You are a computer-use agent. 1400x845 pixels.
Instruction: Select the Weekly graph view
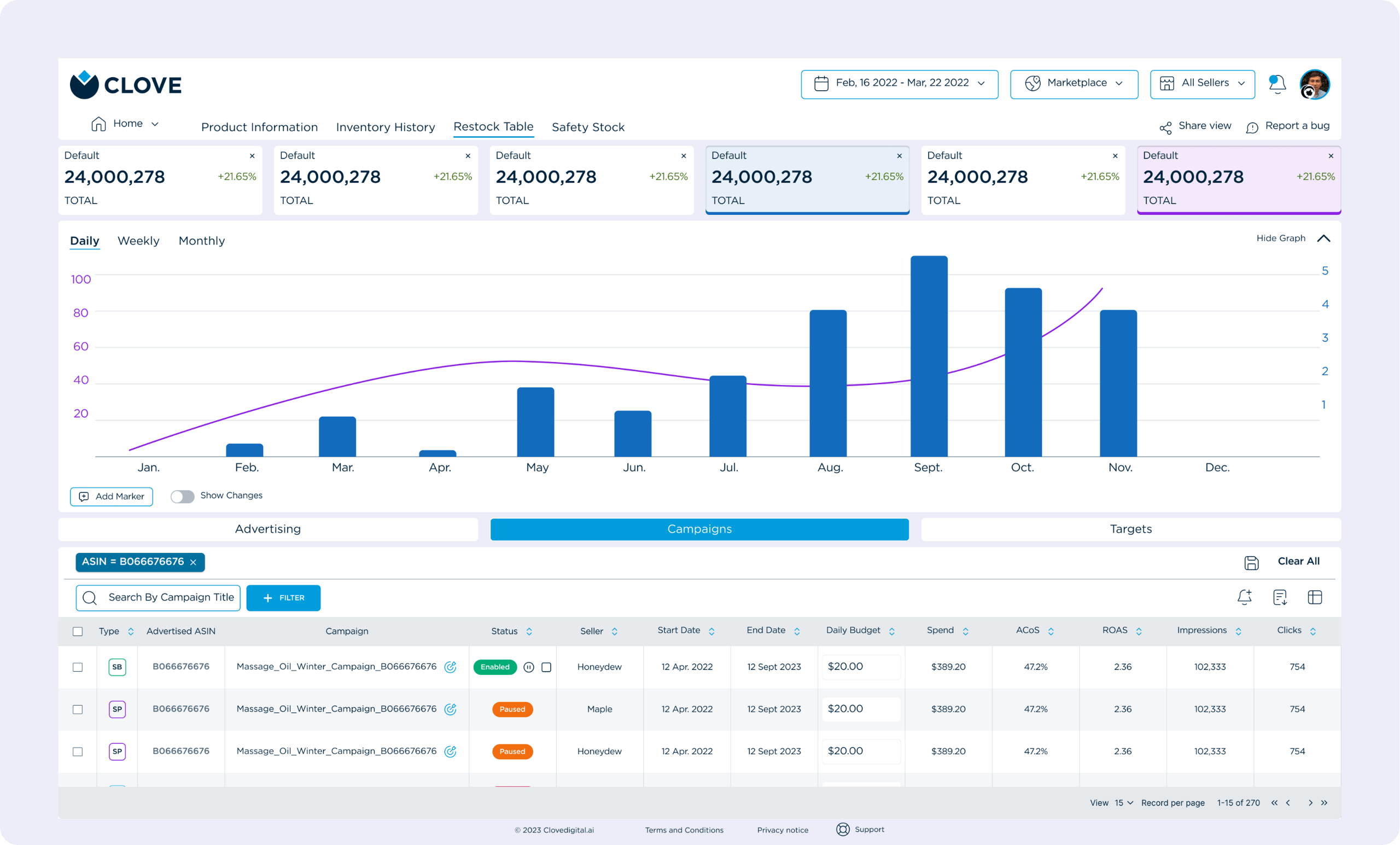coord(138,241)
